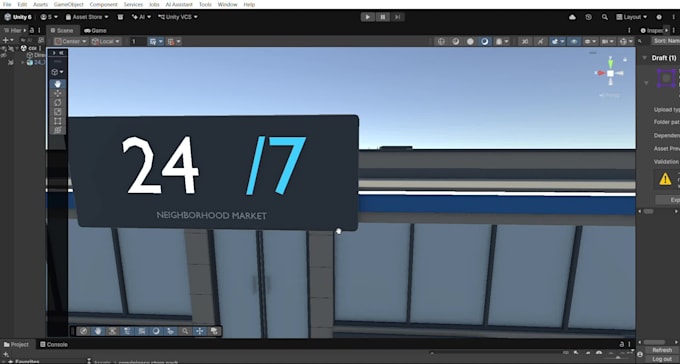Open the help question mark icon
The image size is (680, 364).
click(x=659, y=17)
